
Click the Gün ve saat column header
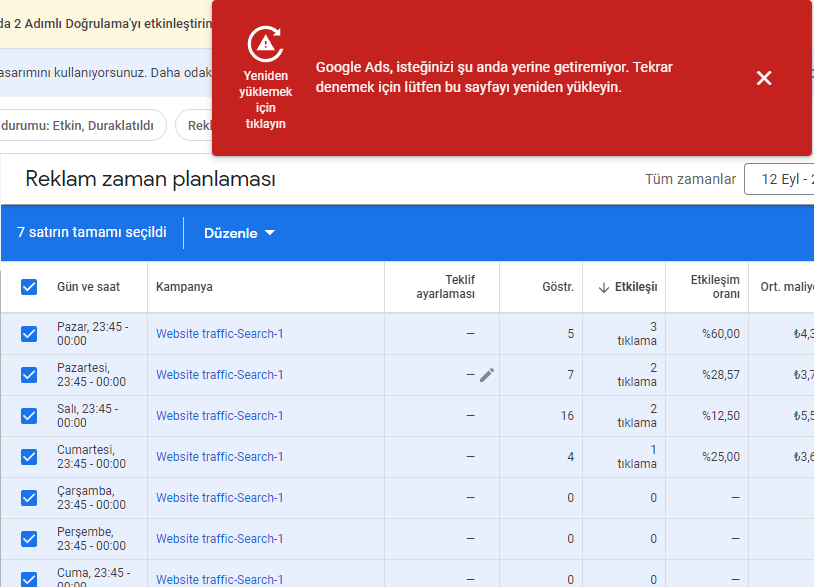pyautogui.click(x=88, y=287)
